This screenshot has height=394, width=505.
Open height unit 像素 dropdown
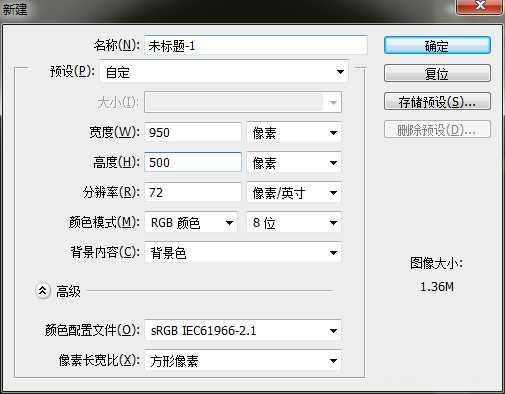(294, 163)
